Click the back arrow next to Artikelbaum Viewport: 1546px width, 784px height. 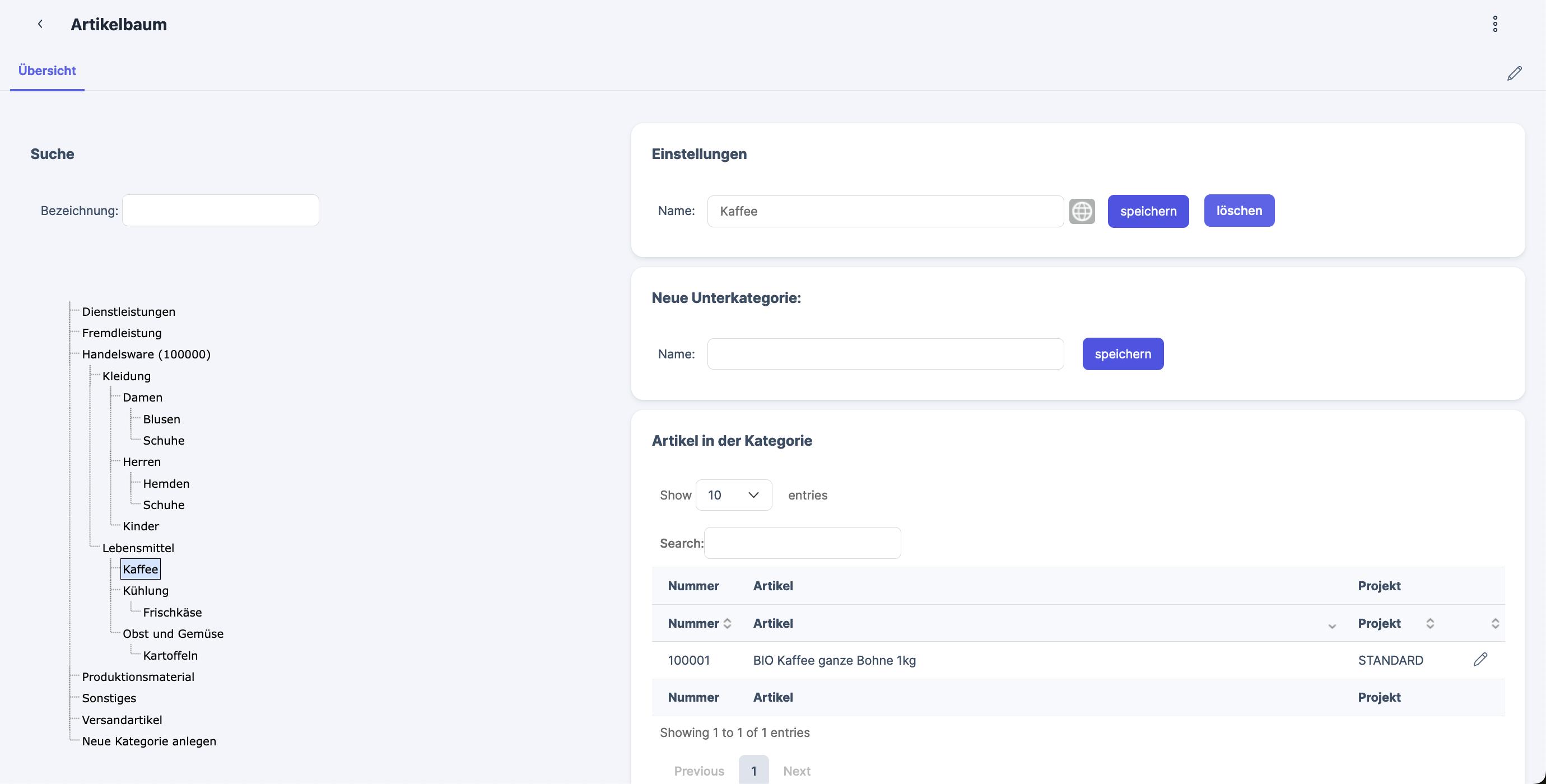(x=40, y=24)
